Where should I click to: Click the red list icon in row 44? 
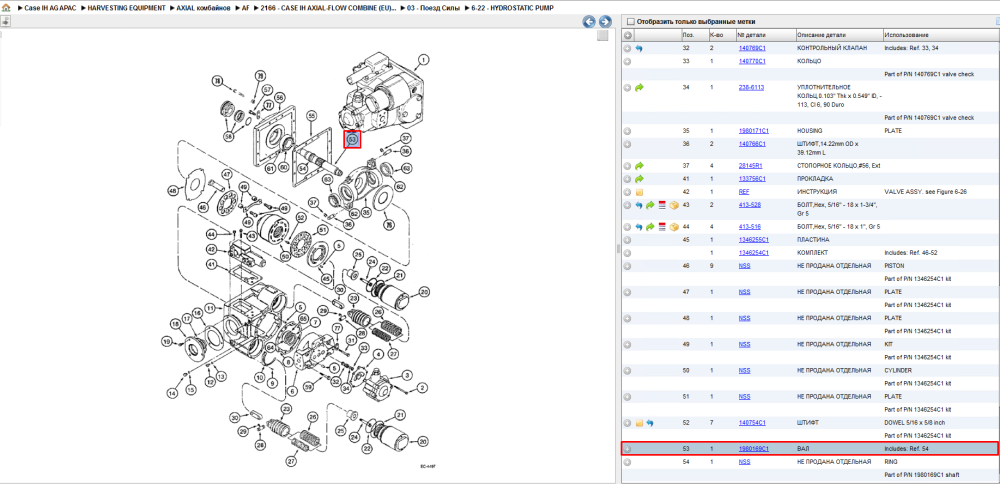[x=662, y=226]
